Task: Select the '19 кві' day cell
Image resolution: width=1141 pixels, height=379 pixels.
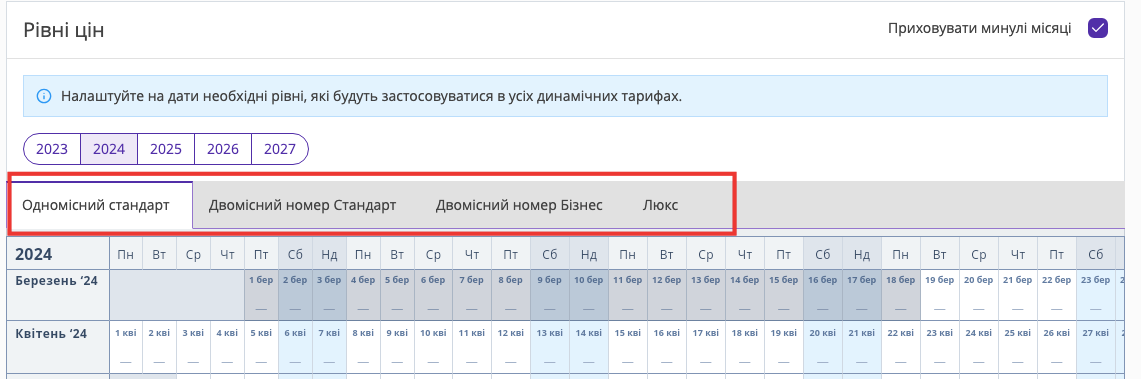Action: (784, 346)
